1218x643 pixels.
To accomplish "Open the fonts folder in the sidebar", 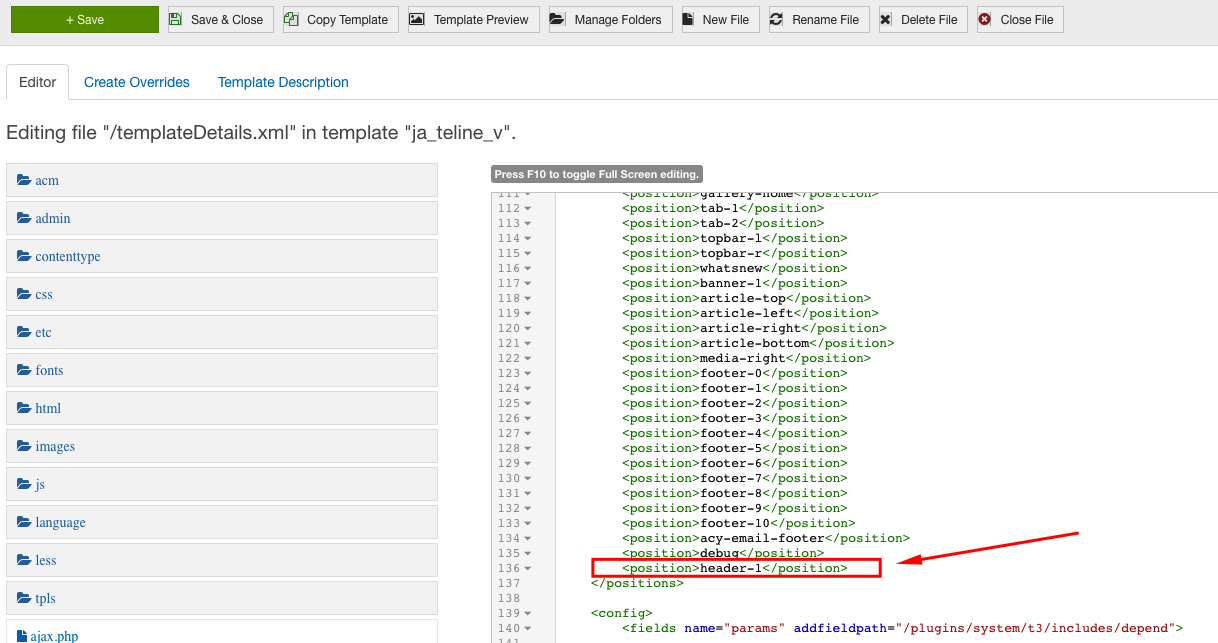I will [x=48, y=370].
